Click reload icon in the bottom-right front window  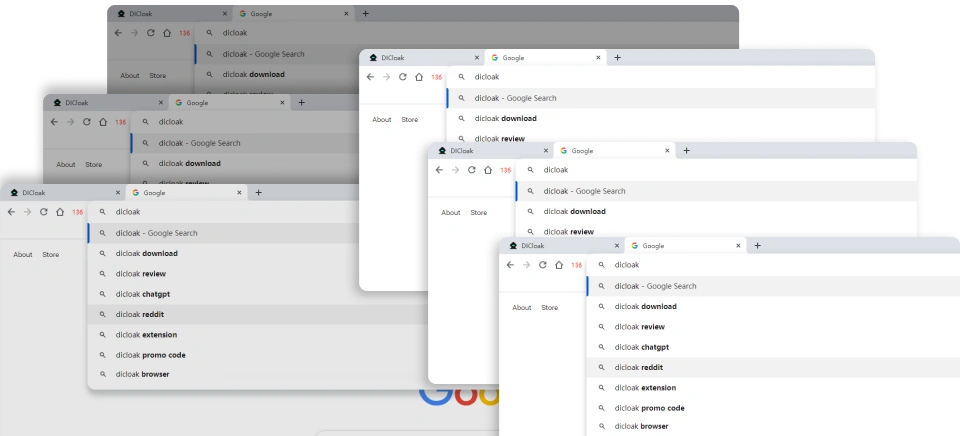click(x=543, y=265)
